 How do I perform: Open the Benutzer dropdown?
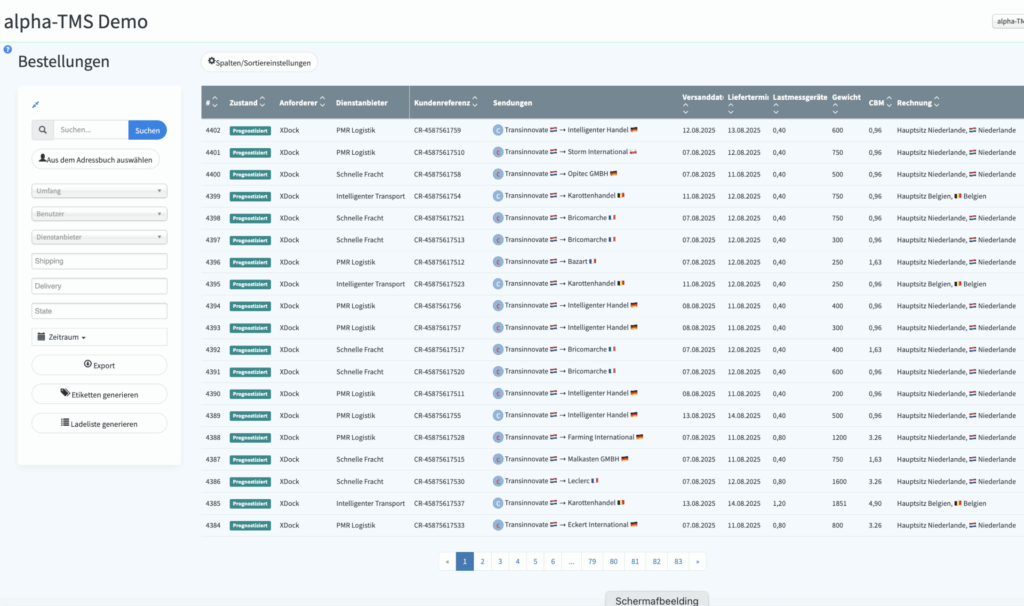[99, 214]
